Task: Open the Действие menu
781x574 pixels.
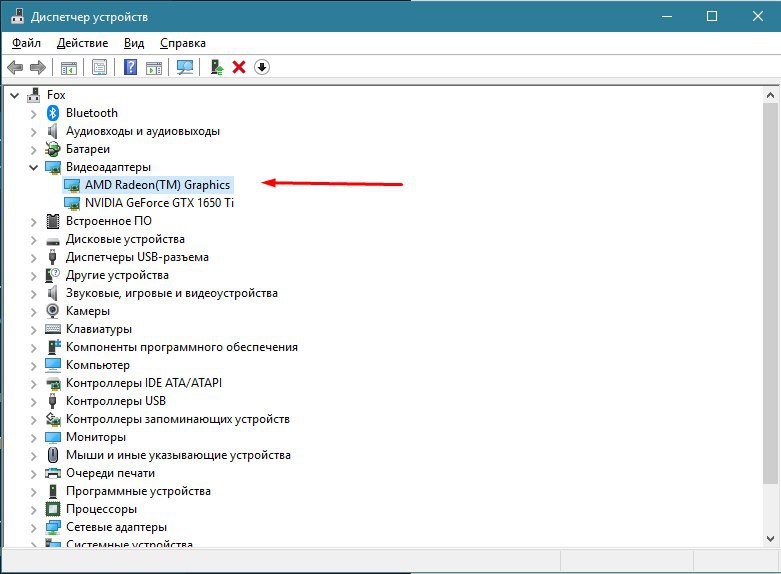Action: point(82,43)
